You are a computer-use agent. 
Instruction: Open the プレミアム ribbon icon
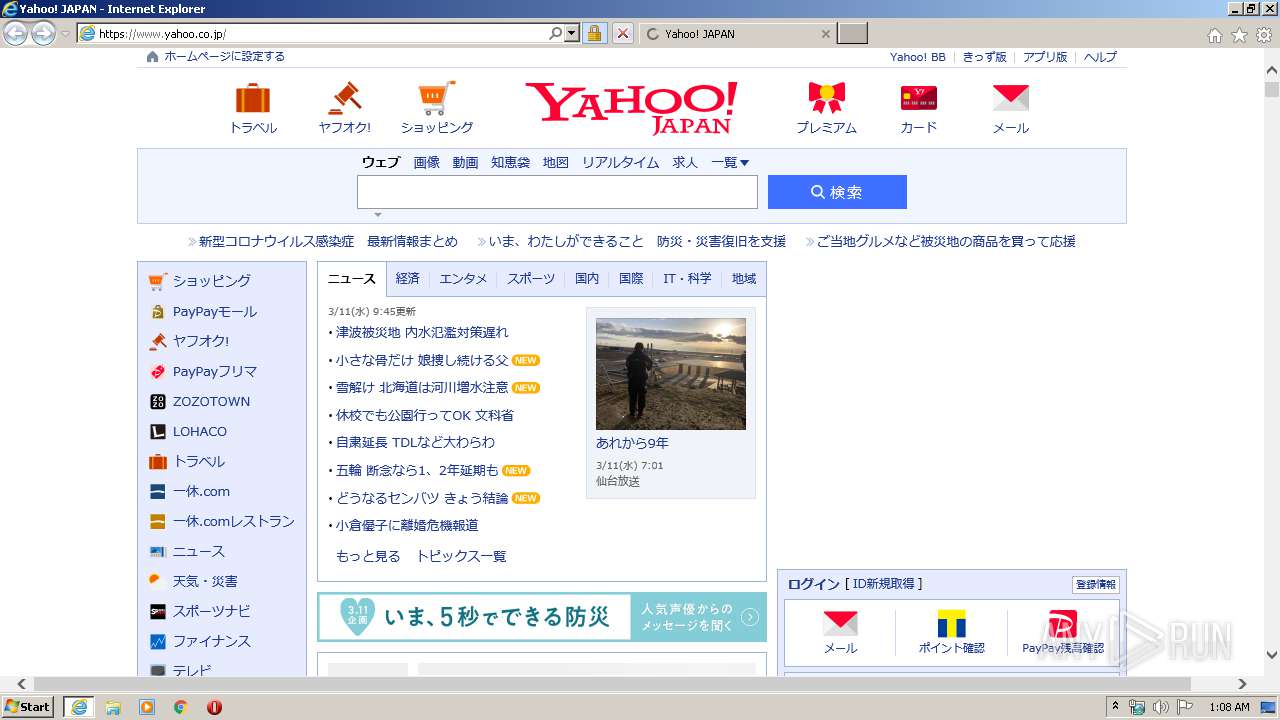pos(826,98)
